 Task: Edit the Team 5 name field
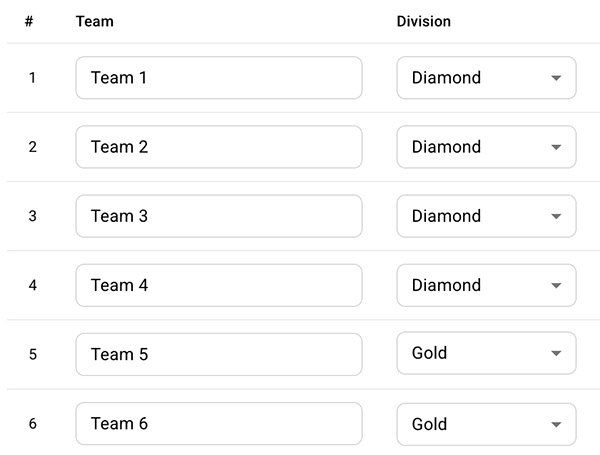tap(219, 354)
